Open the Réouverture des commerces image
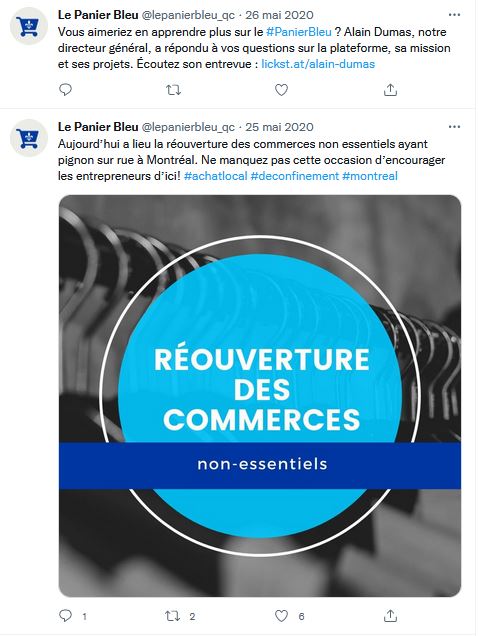Image resolution: width=479 pixels, height=636 pixels. [x=260, y=396]
